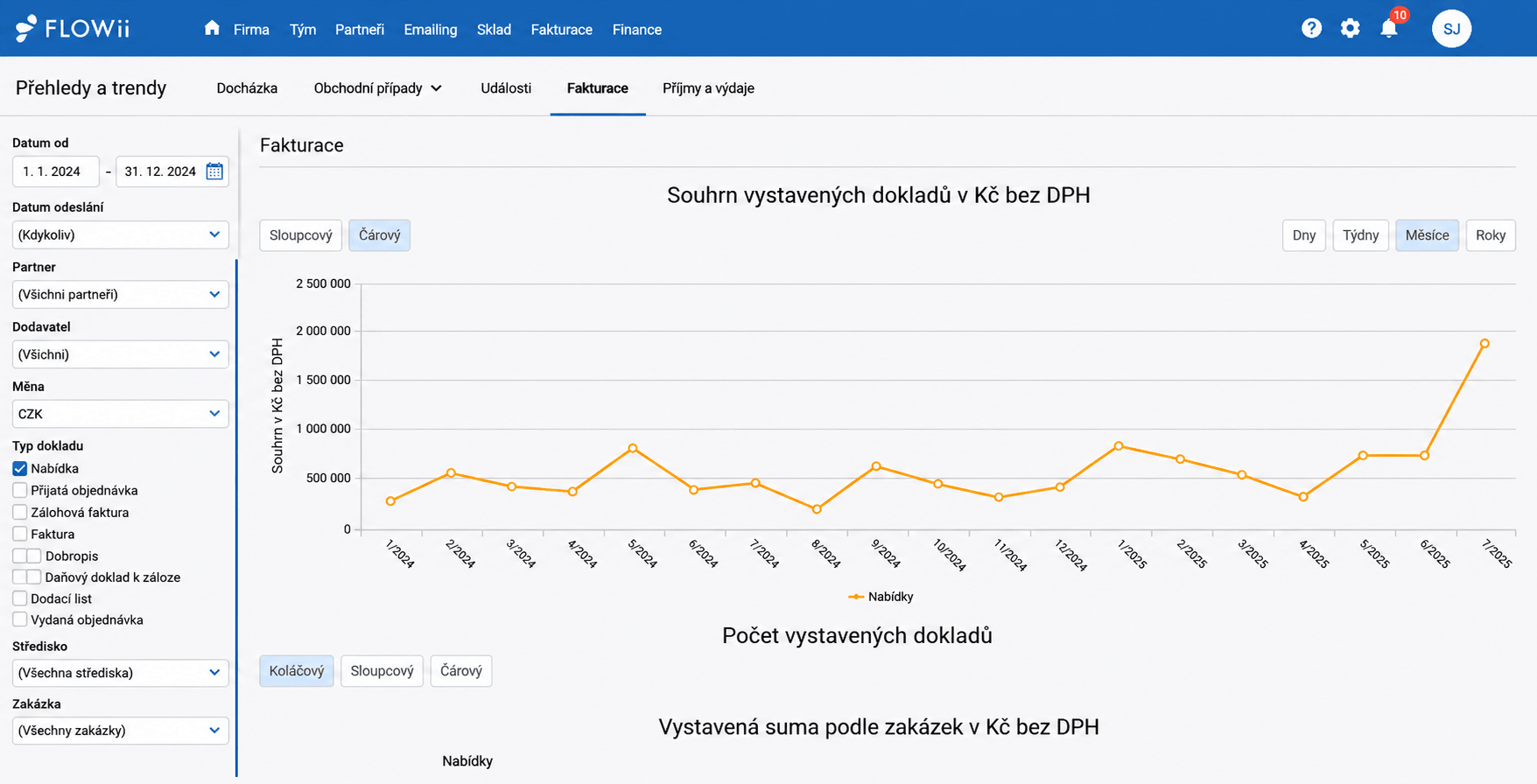Image resolution: width=1537 pixels, height=784 pixels.
Task: Open Partneři menu
Action: (x=360, y=30)
